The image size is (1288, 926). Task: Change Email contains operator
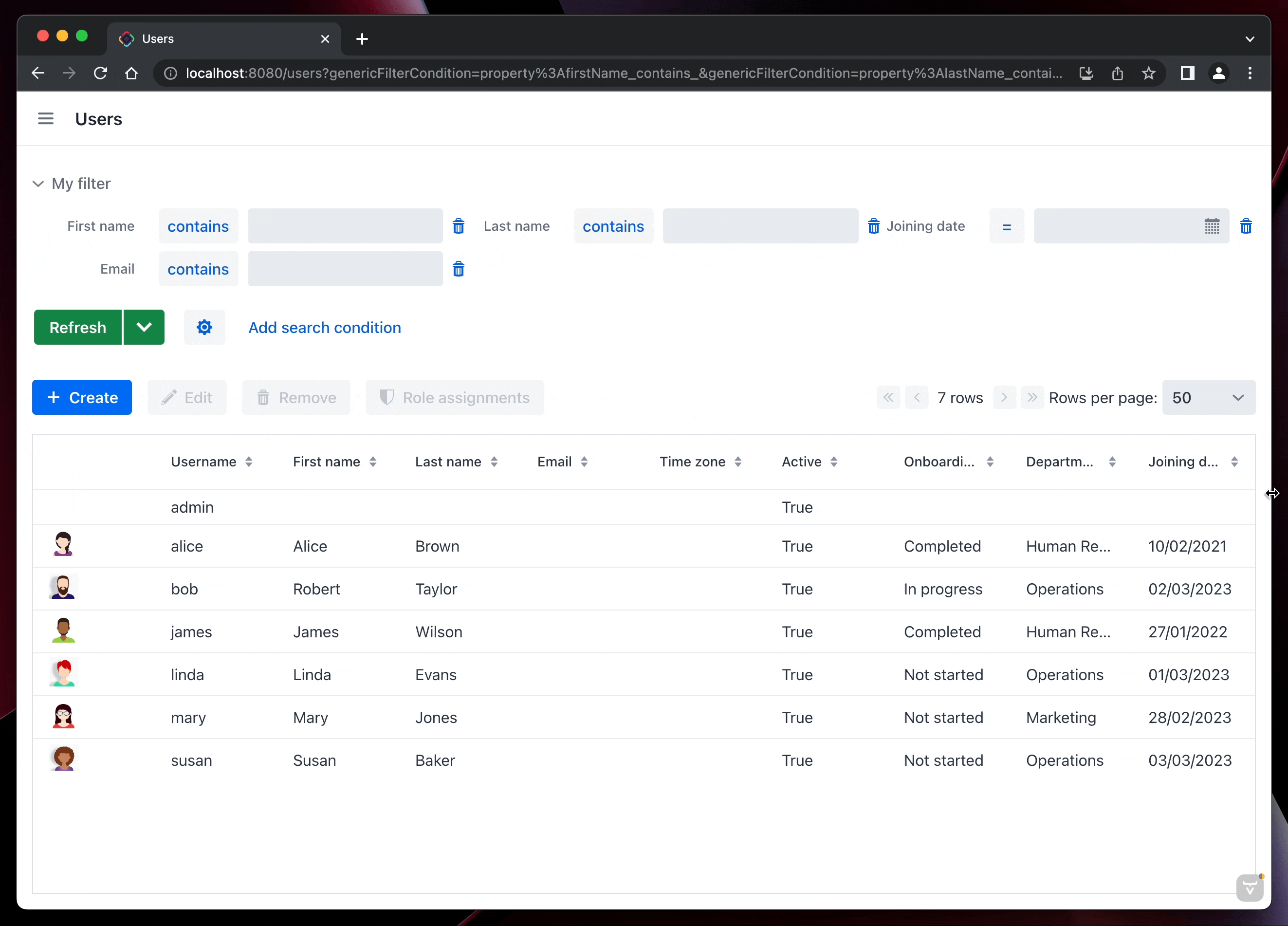(198, 269)
